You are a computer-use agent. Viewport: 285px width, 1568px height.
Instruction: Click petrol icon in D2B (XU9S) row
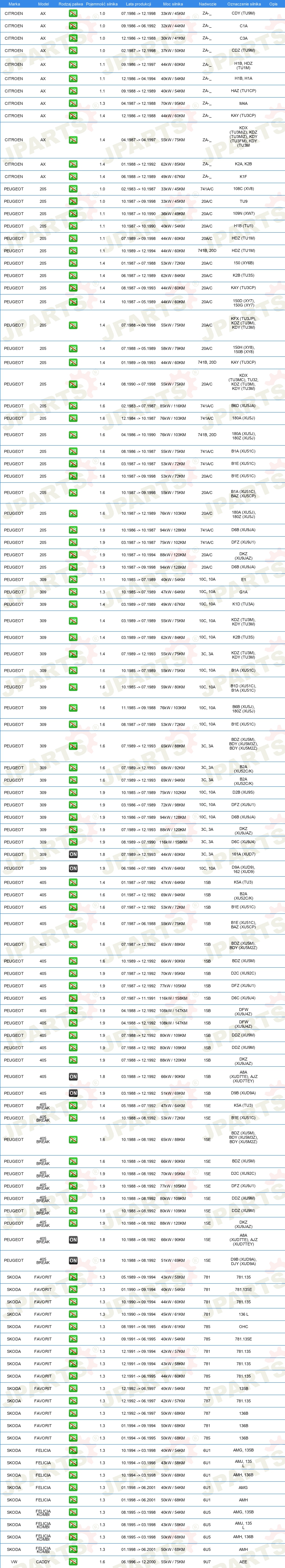pyautogui.click(x=73, y=793)
